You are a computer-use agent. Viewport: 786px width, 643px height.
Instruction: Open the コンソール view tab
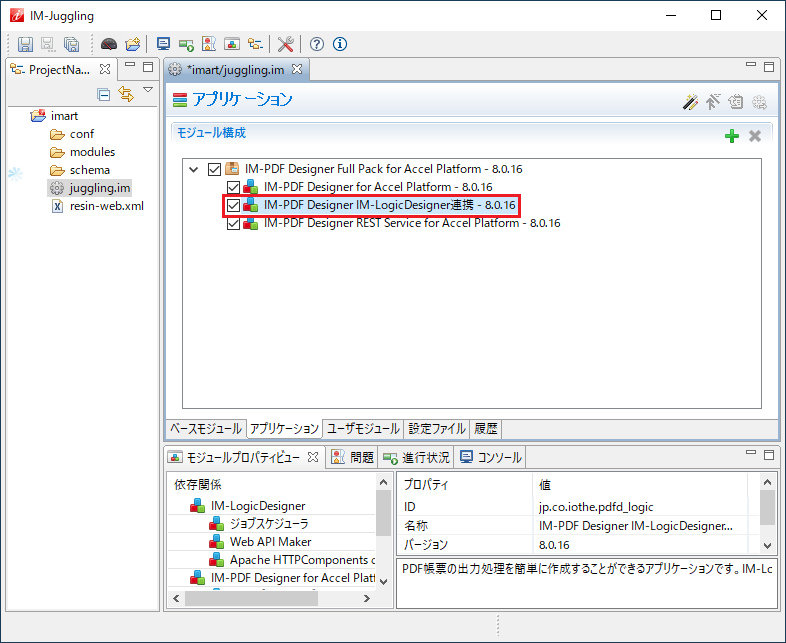coord(491,457)
